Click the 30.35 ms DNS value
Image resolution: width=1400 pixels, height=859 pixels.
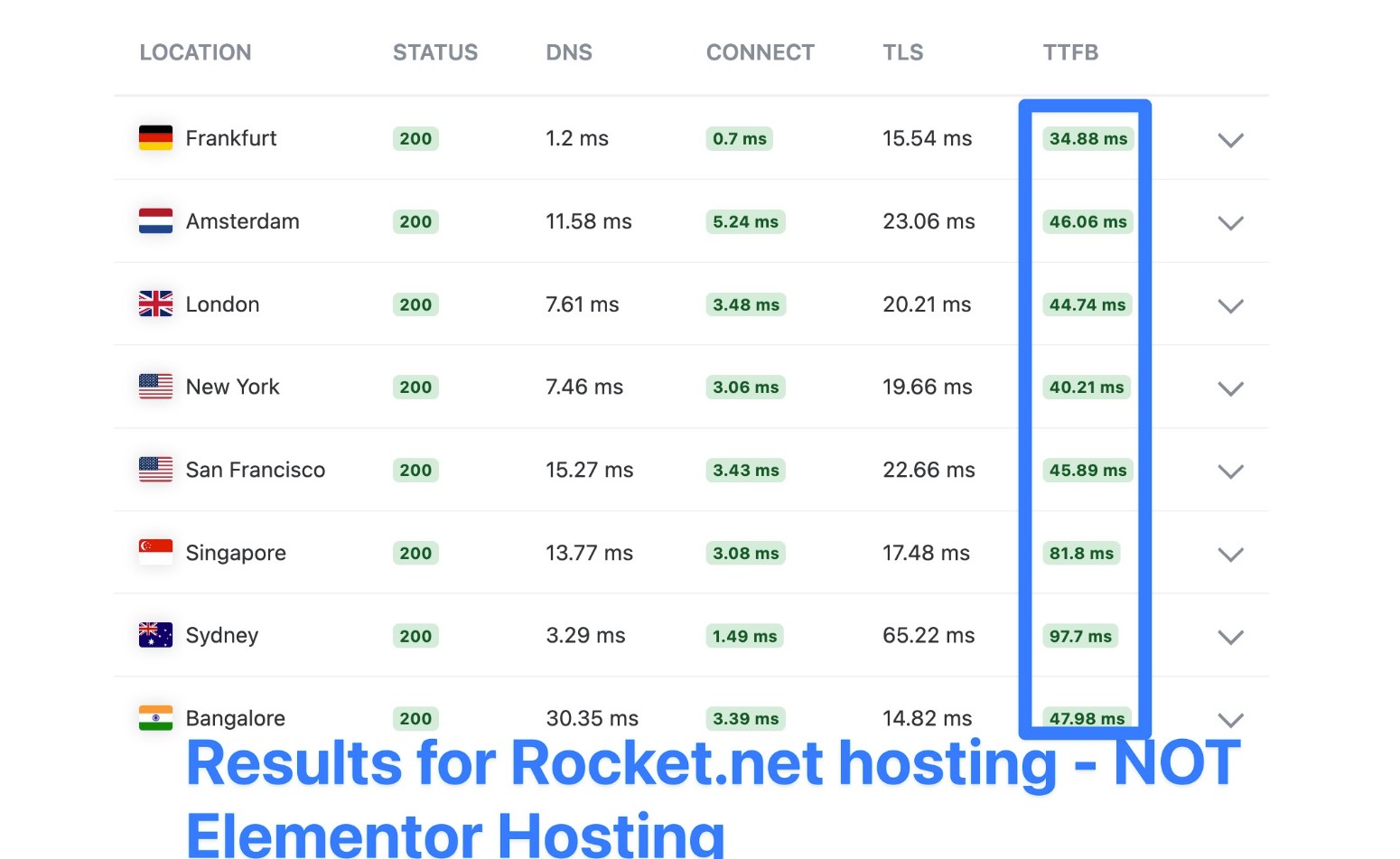pyautogui.click(x=592, y=718)
